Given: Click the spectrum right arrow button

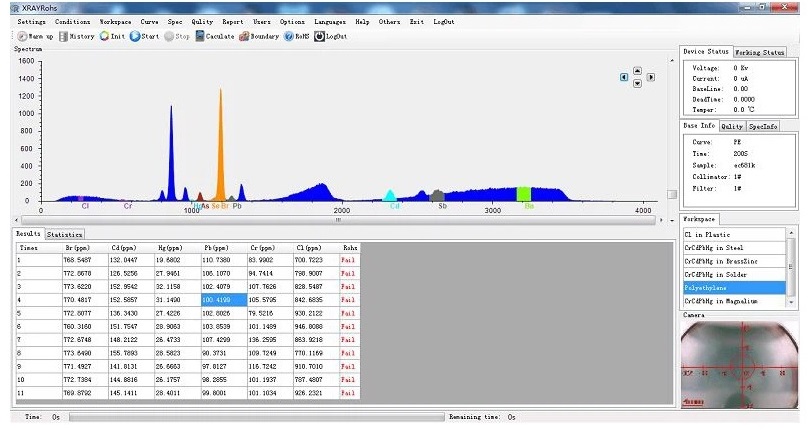Looking at the screenshot, I should pos(651,76).
